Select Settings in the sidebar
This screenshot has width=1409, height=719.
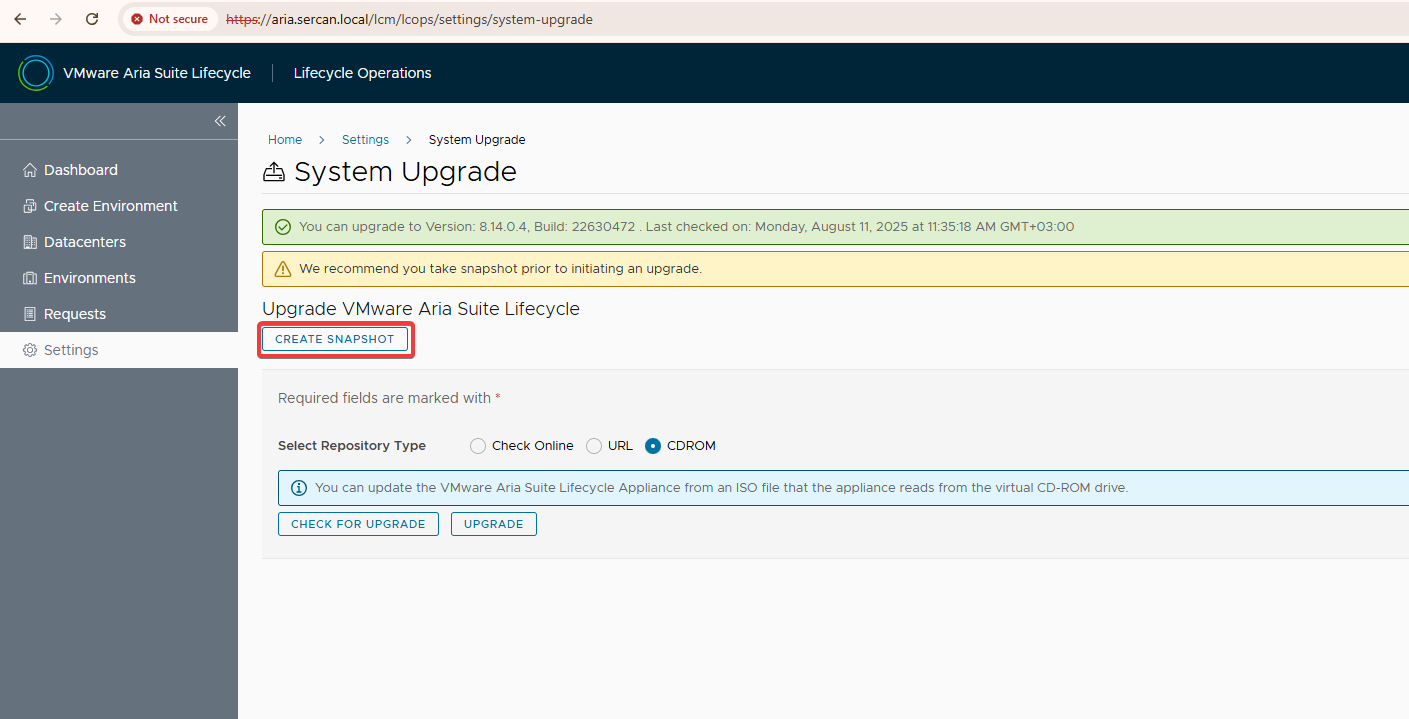coord(119,350)
